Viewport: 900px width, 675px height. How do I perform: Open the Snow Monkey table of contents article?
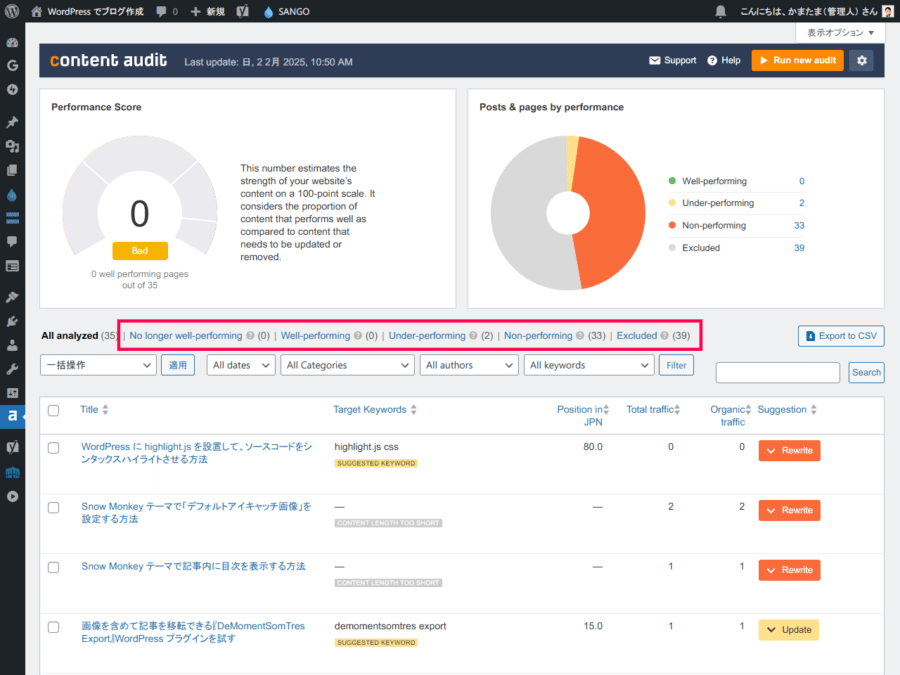[193, 567]
